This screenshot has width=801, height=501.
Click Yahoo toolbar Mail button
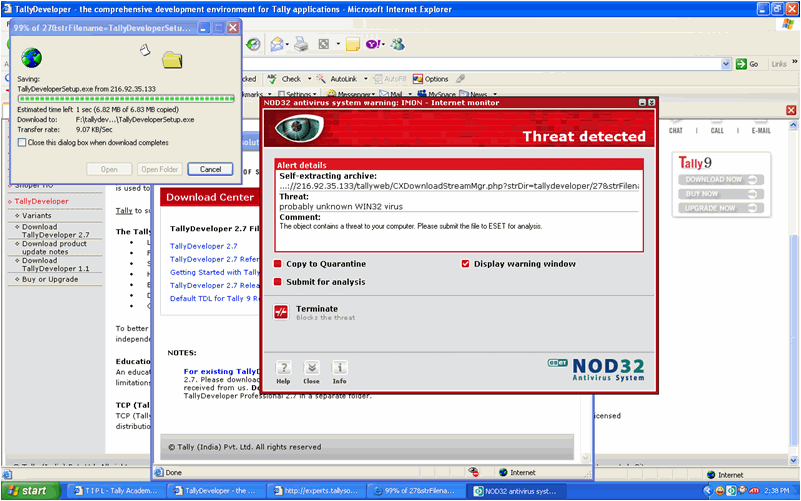(x=391, y=94)
